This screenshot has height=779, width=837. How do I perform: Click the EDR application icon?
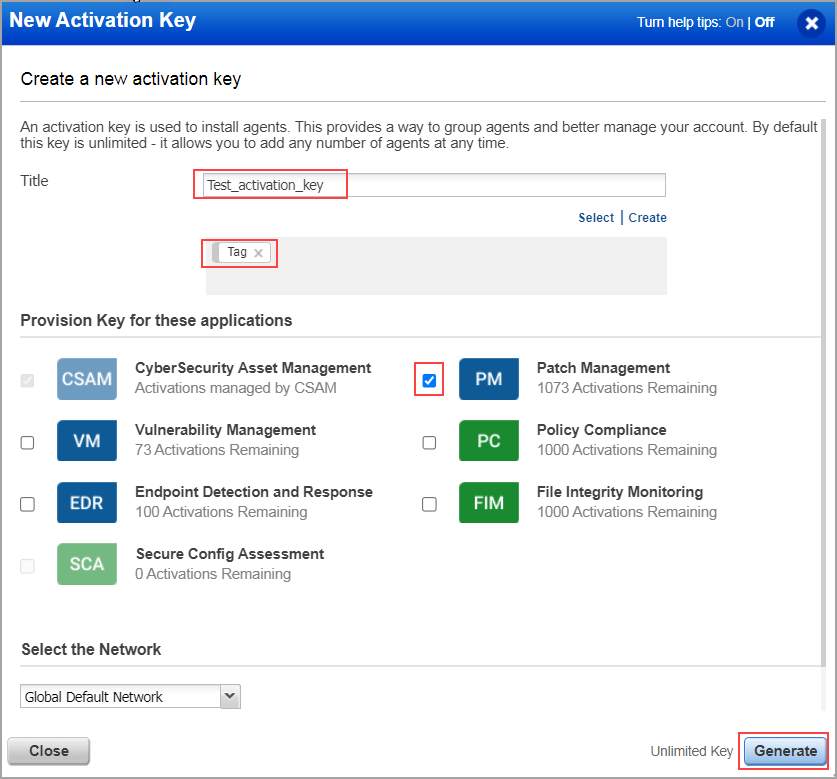point(86,503)
